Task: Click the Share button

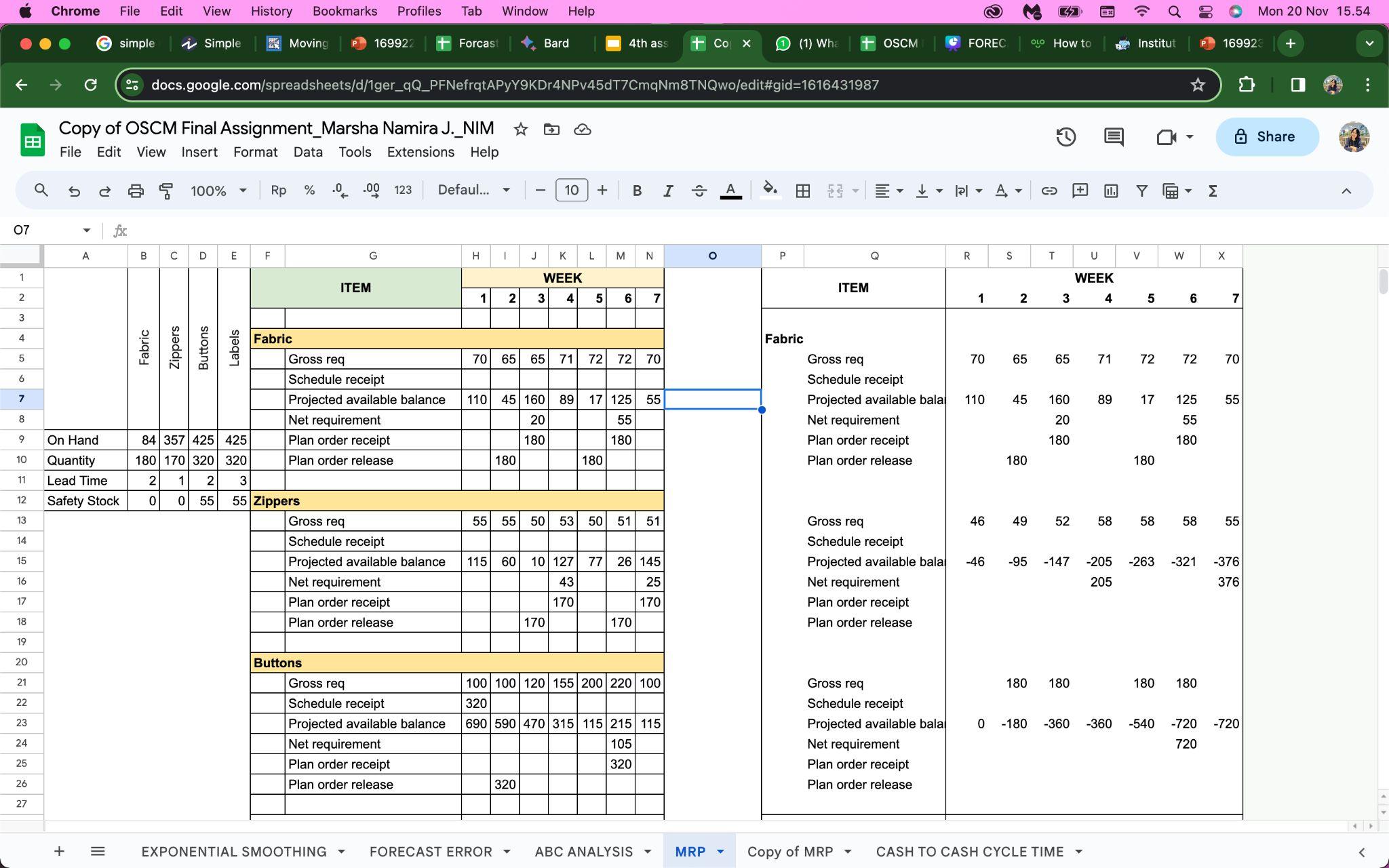Action: [1266, 137]
